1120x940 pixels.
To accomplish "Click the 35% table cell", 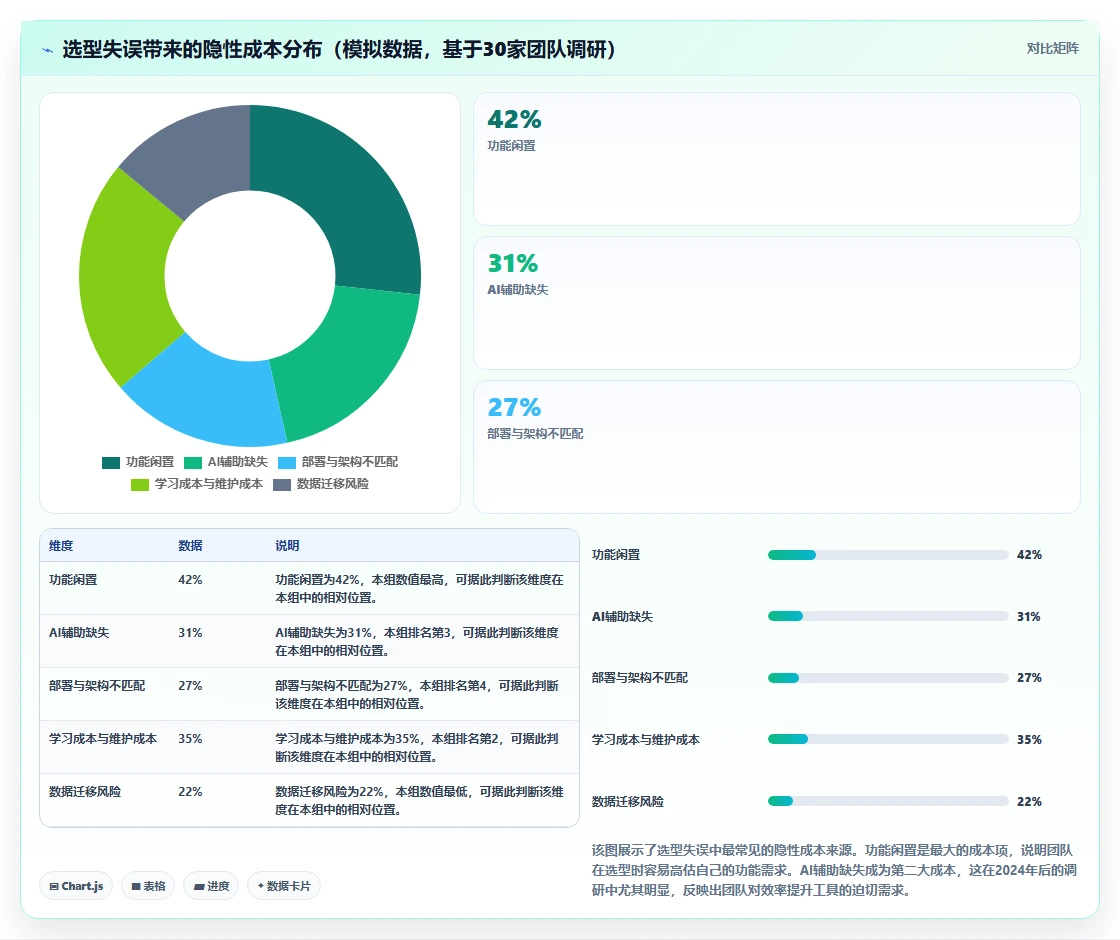I will click(x=190, y=739).
